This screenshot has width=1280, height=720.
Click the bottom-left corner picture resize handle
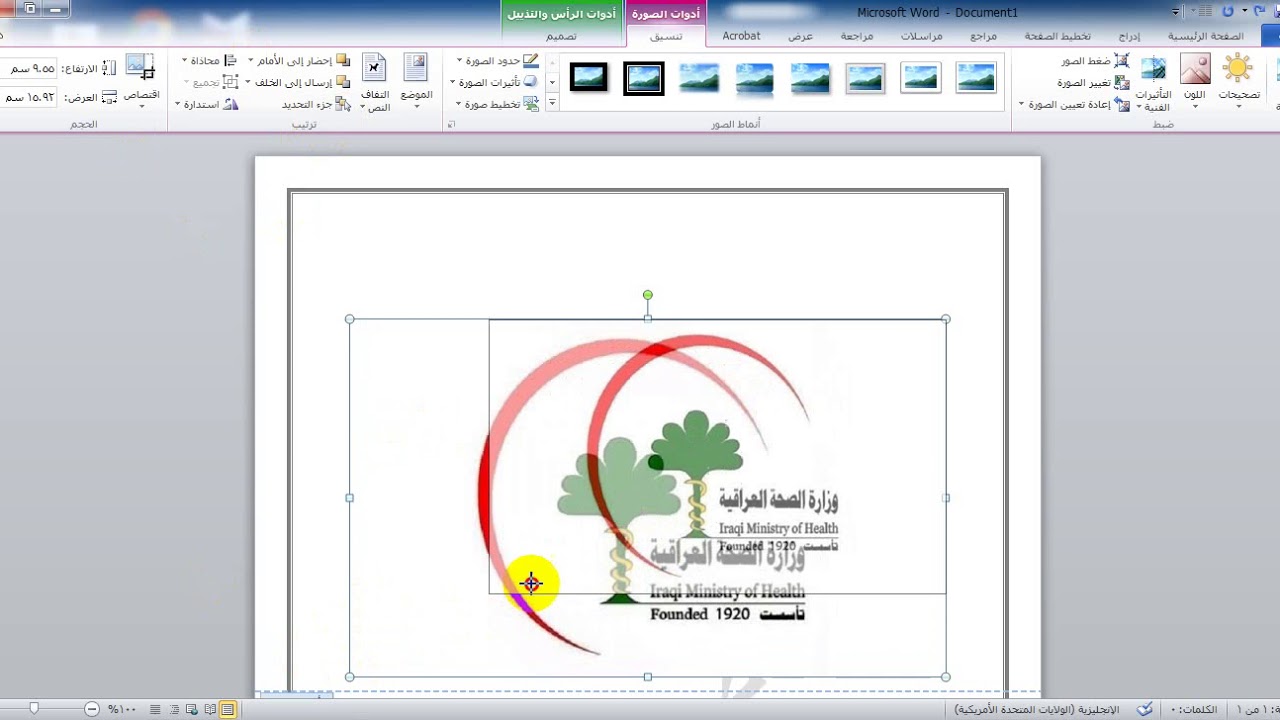click(349, 677)
